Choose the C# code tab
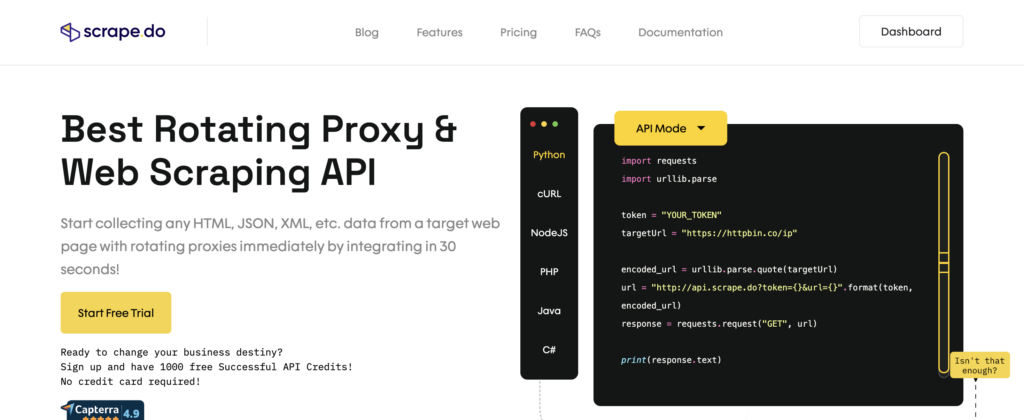The height and width of the screenshot is (420, 1024). point(549,349)
